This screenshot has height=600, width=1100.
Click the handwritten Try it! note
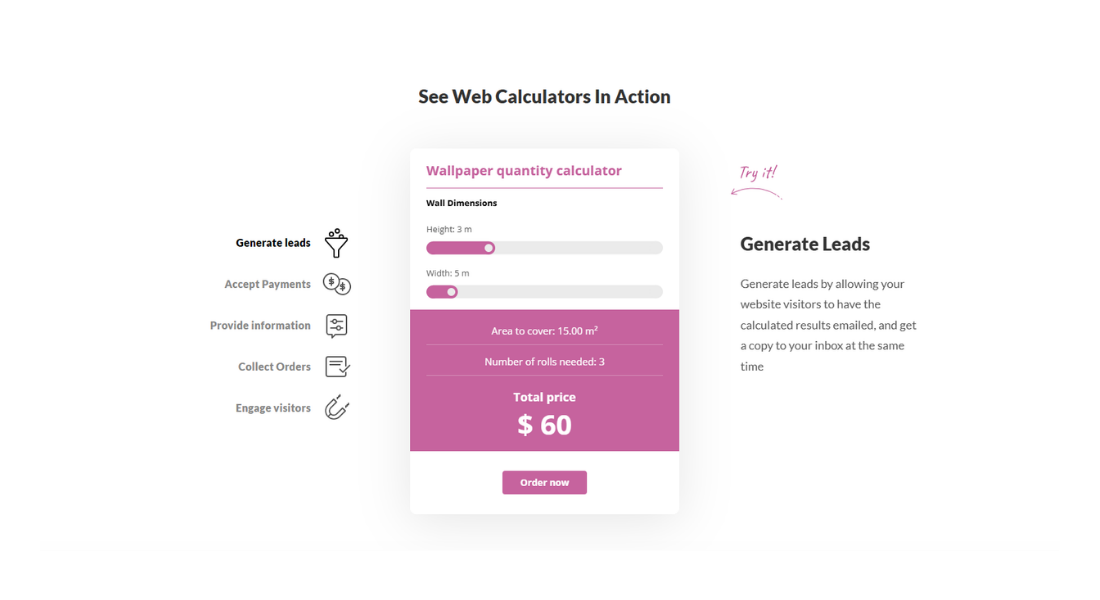758,173
